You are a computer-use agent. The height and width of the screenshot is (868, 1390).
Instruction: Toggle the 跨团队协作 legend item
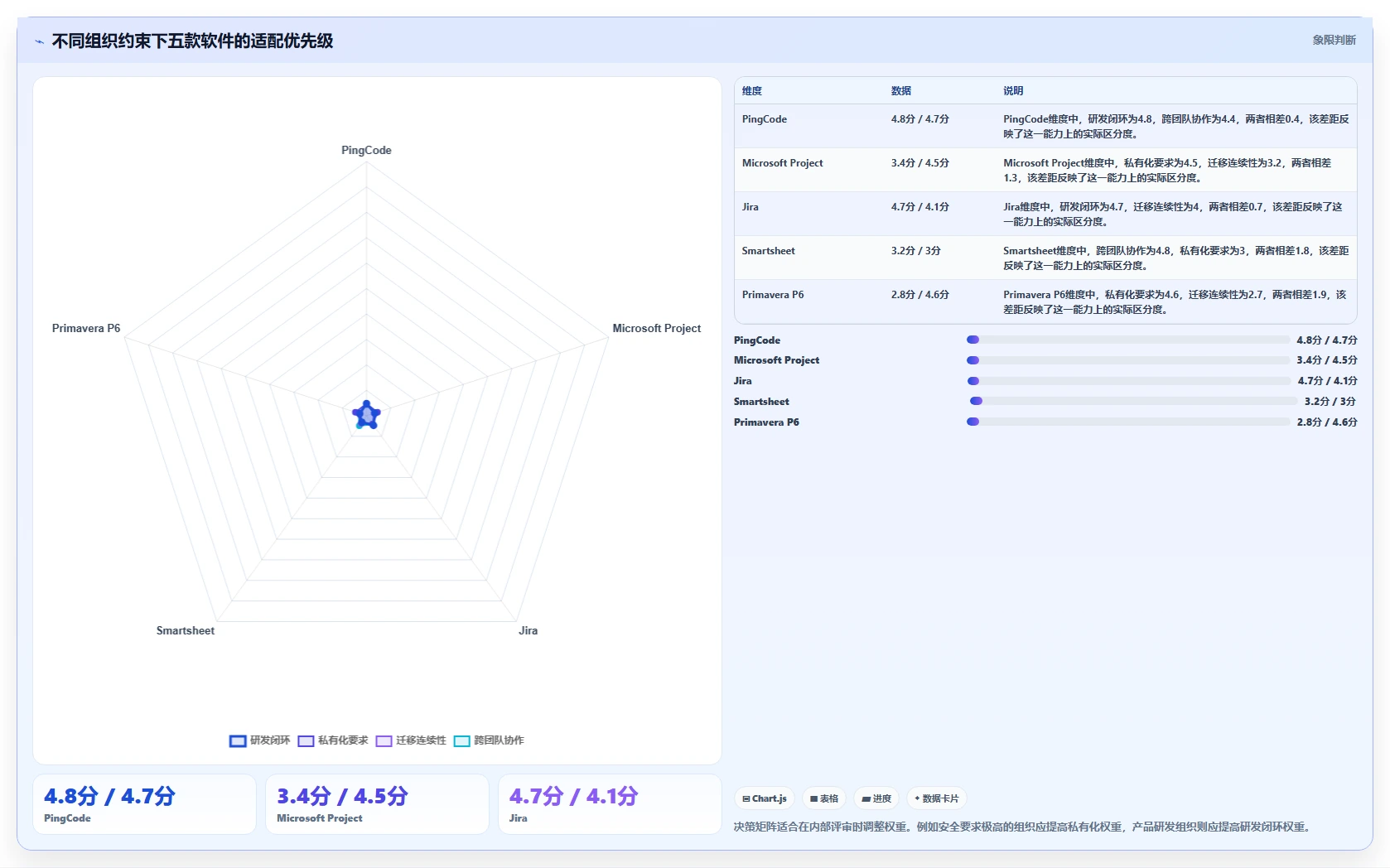click(x=489, y=740)
